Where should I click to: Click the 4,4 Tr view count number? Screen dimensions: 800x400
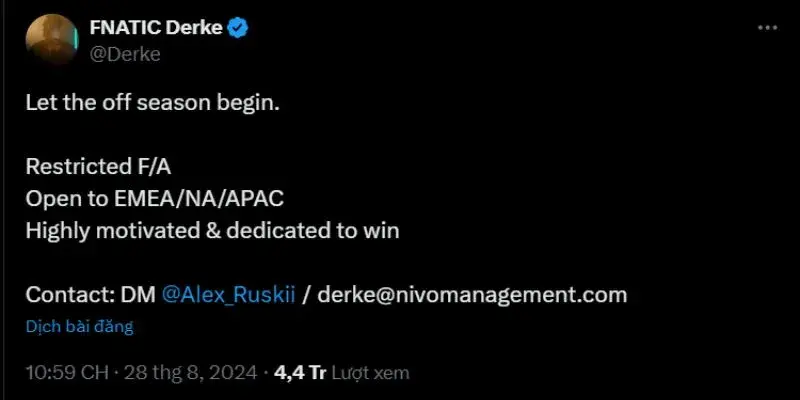[x=301, y=372]
